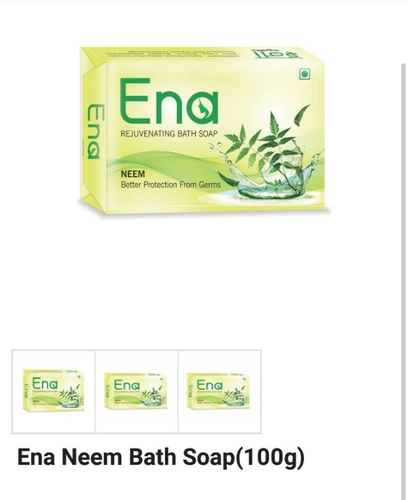Click the NEEM label on the box
The height and width of the screenshot is (500, 408).
pos(133,174)
